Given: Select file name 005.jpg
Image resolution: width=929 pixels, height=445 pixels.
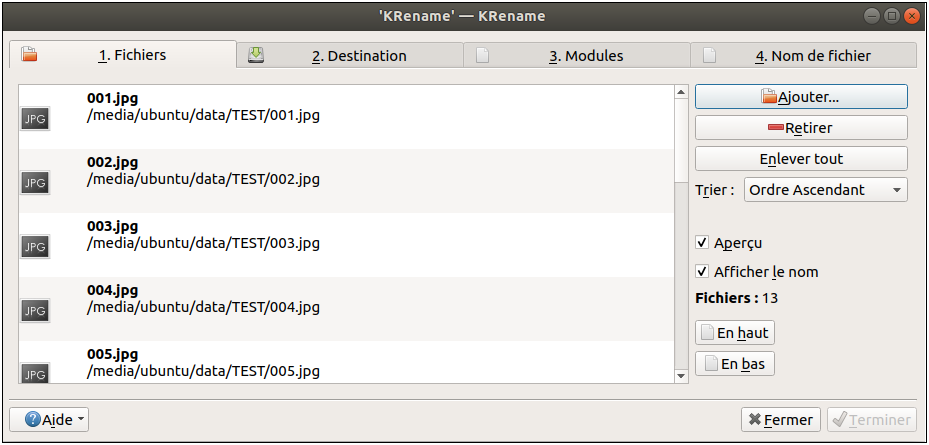Looking at the screenshot, I should click(113, 354).
